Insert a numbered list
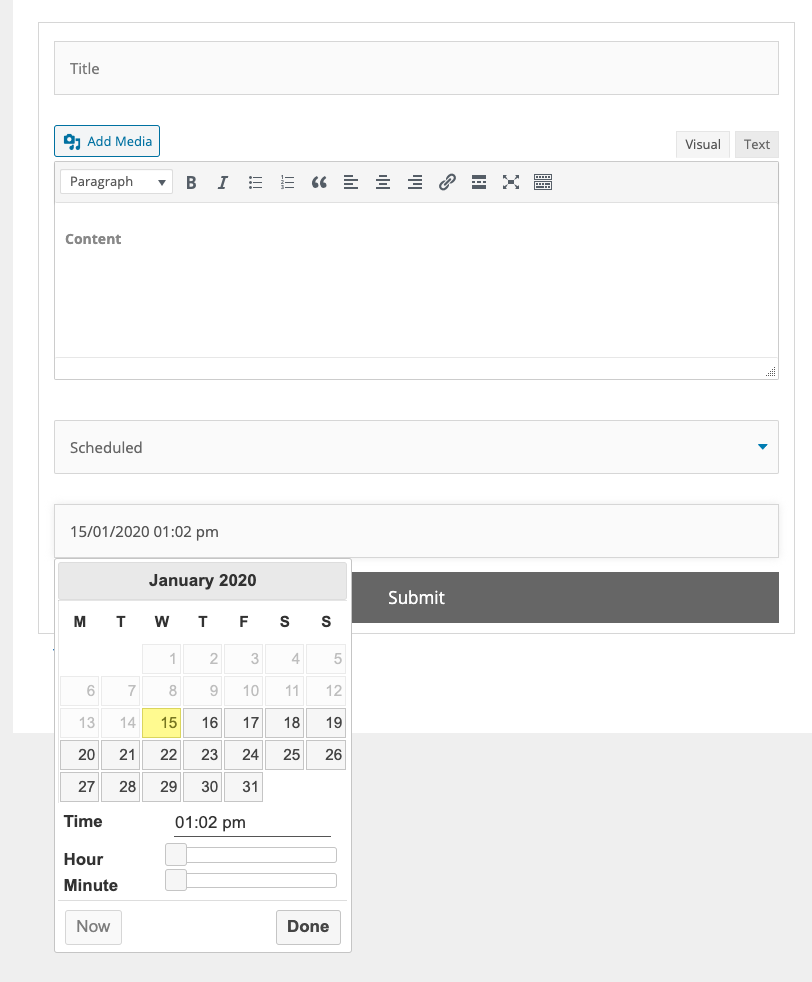 [x=287, y=182]
